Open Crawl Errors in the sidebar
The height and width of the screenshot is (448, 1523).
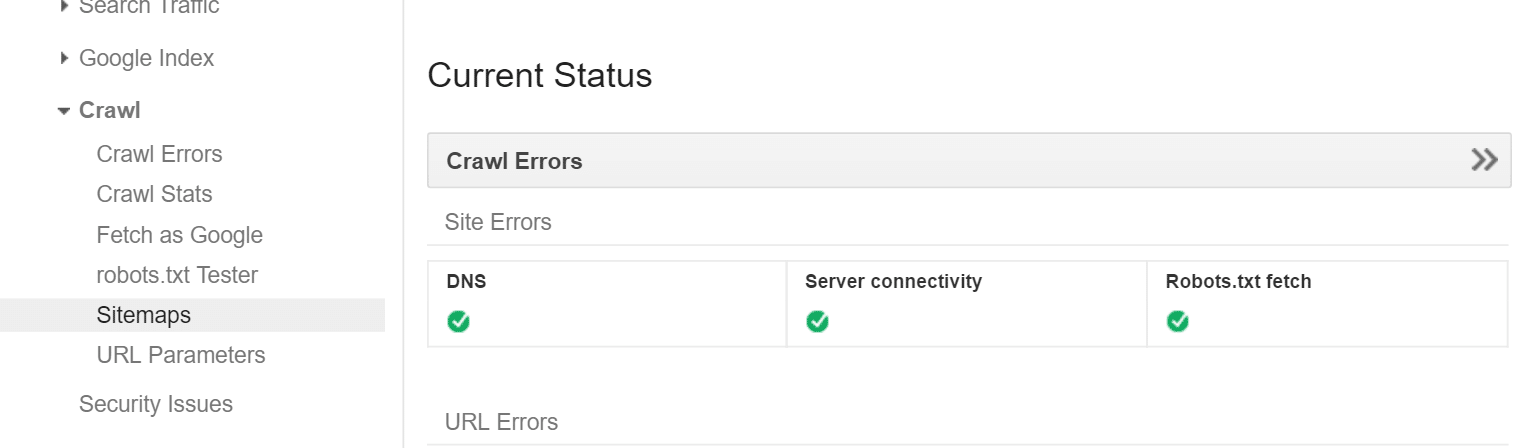159,154
